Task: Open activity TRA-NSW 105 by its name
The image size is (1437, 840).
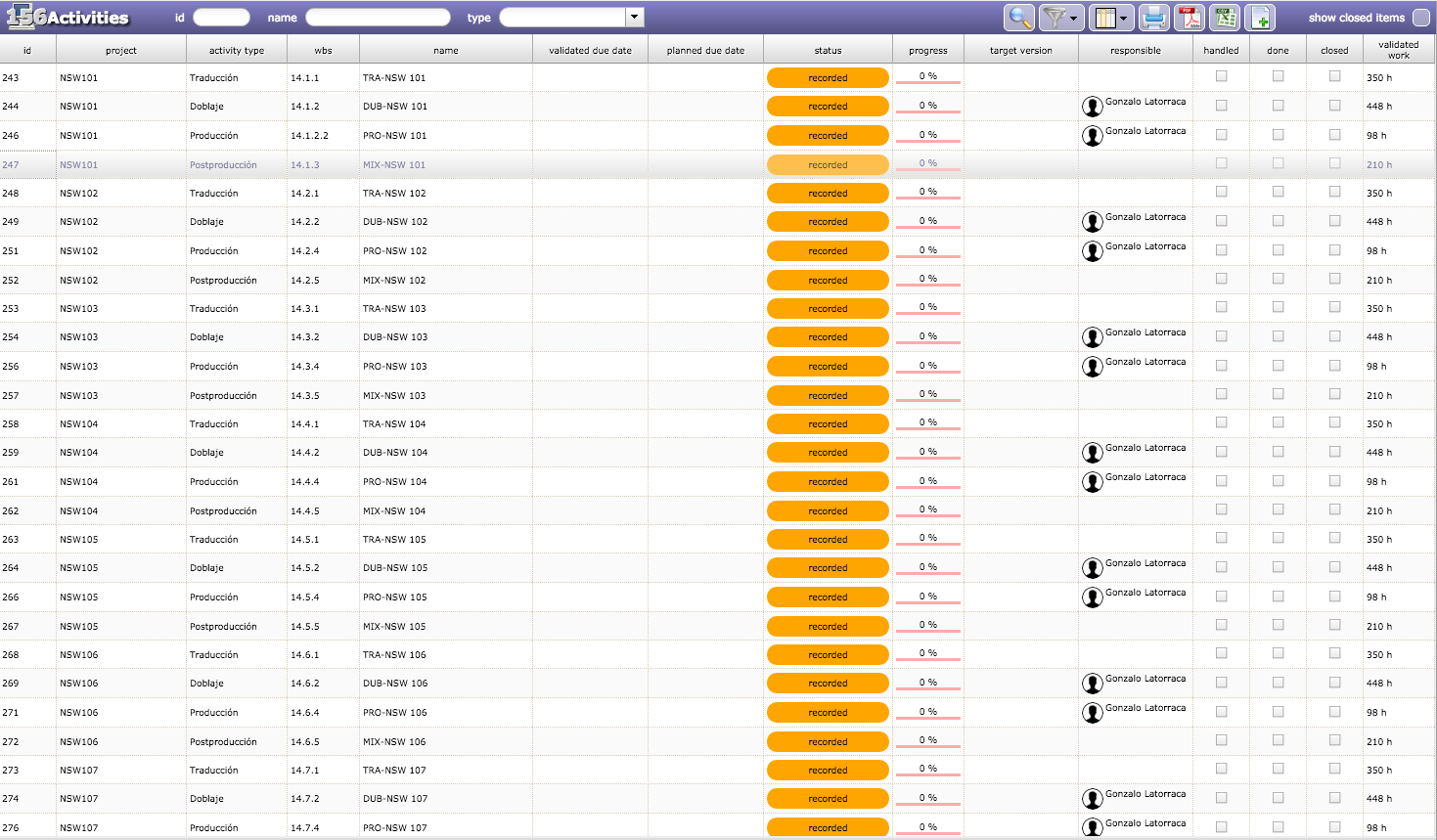Action: (x=394, y=540)
